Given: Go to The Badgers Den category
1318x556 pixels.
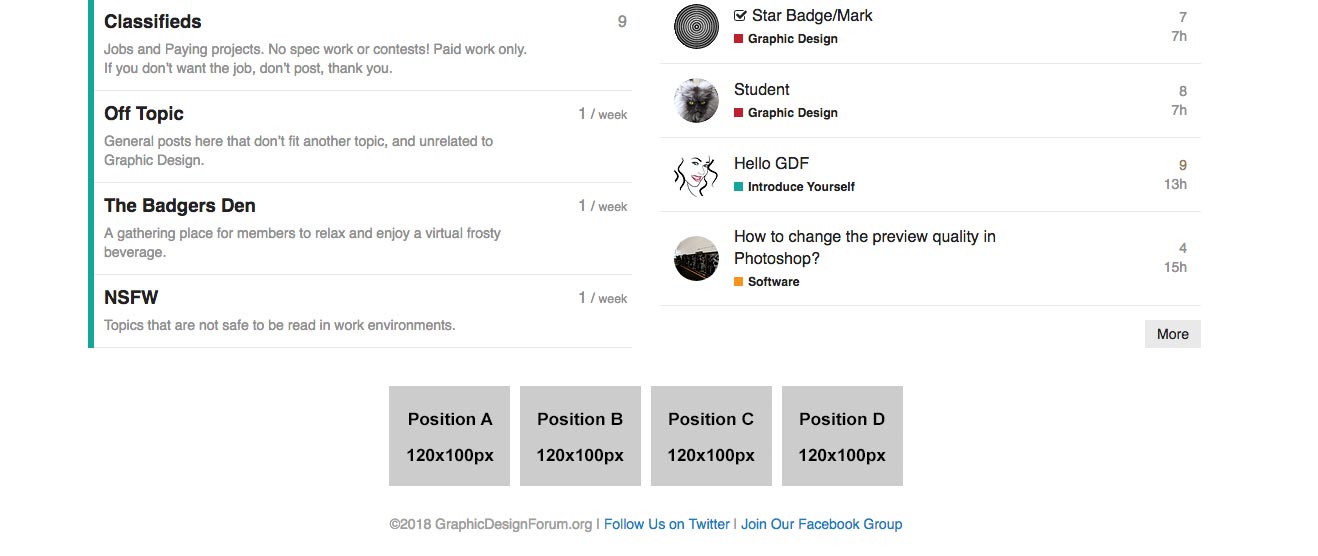Looking at the screenshot, I should click(180, 206).
